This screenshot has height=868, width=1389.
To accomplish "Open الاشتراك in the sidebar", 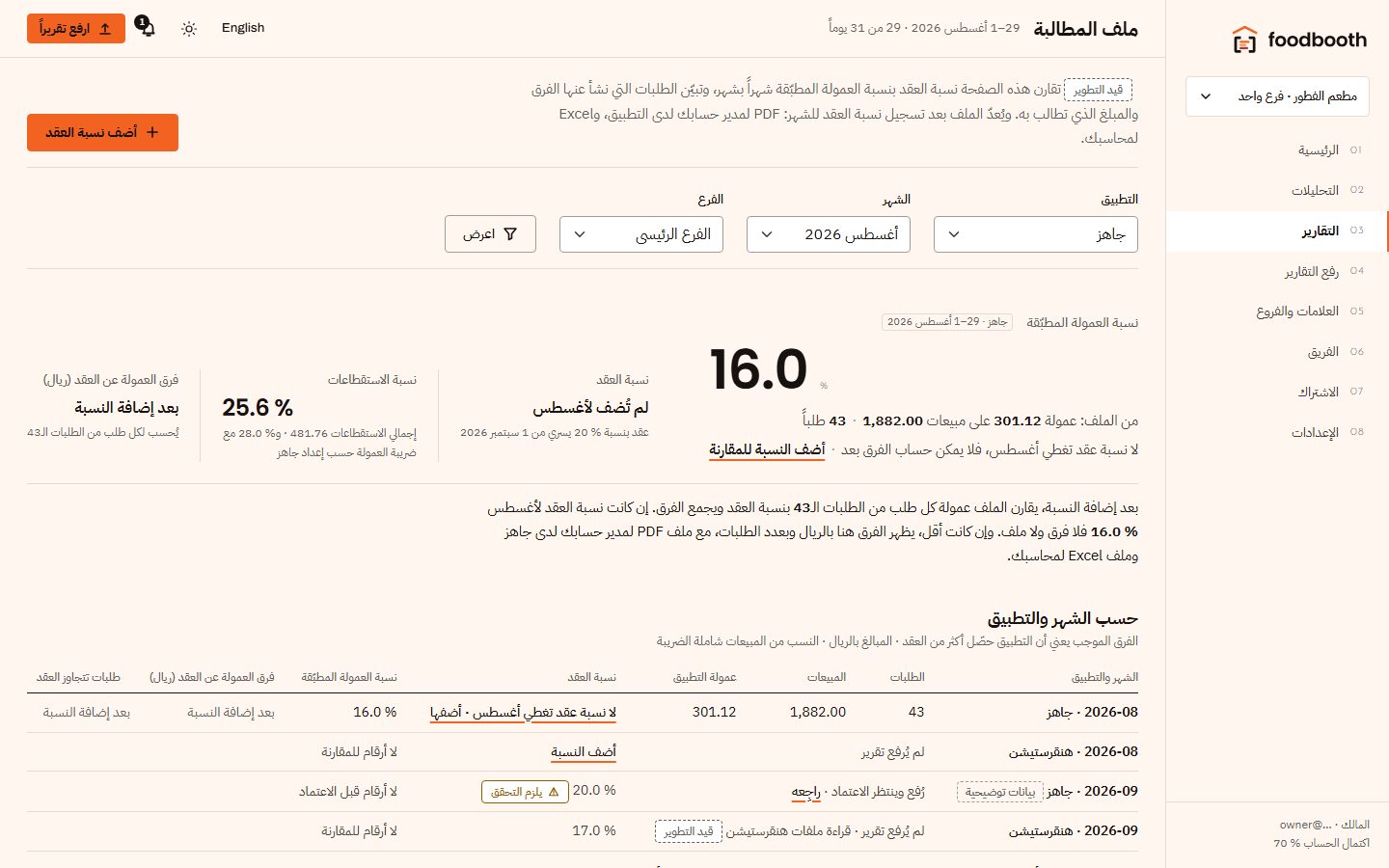I will [x=1277, y=393].
